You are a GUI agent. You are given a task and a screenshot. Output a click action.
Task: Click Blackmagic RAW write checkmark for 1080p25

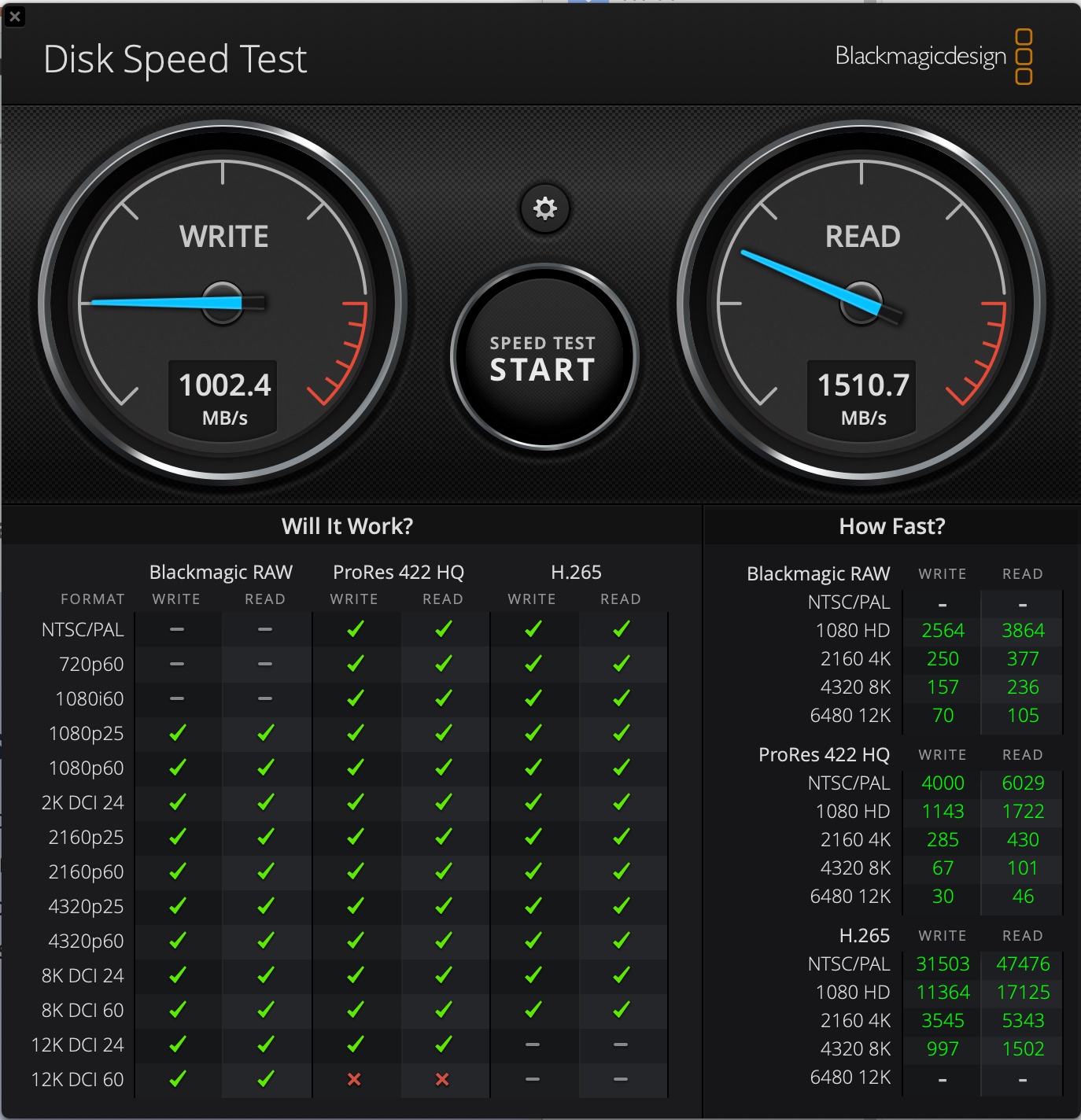178,733
